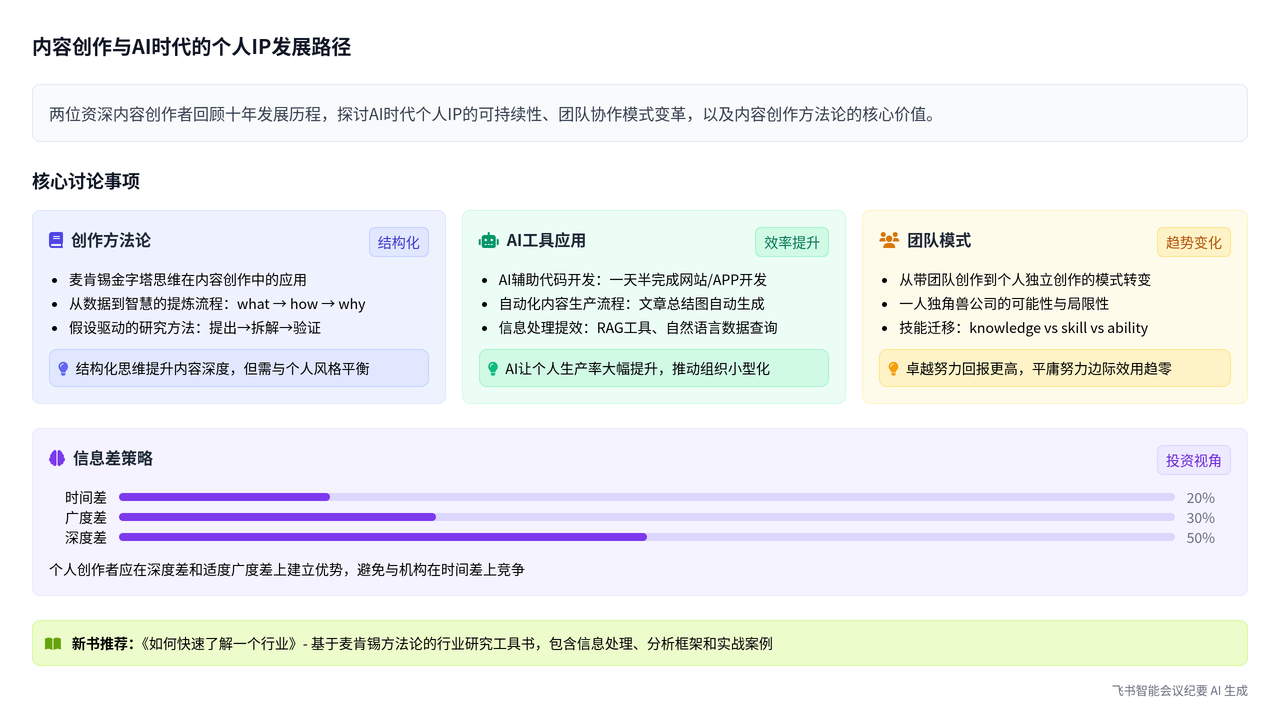Select the 趋势变化 tag badge
The height and width of the screenshot is (714, 1280).
1193,242
